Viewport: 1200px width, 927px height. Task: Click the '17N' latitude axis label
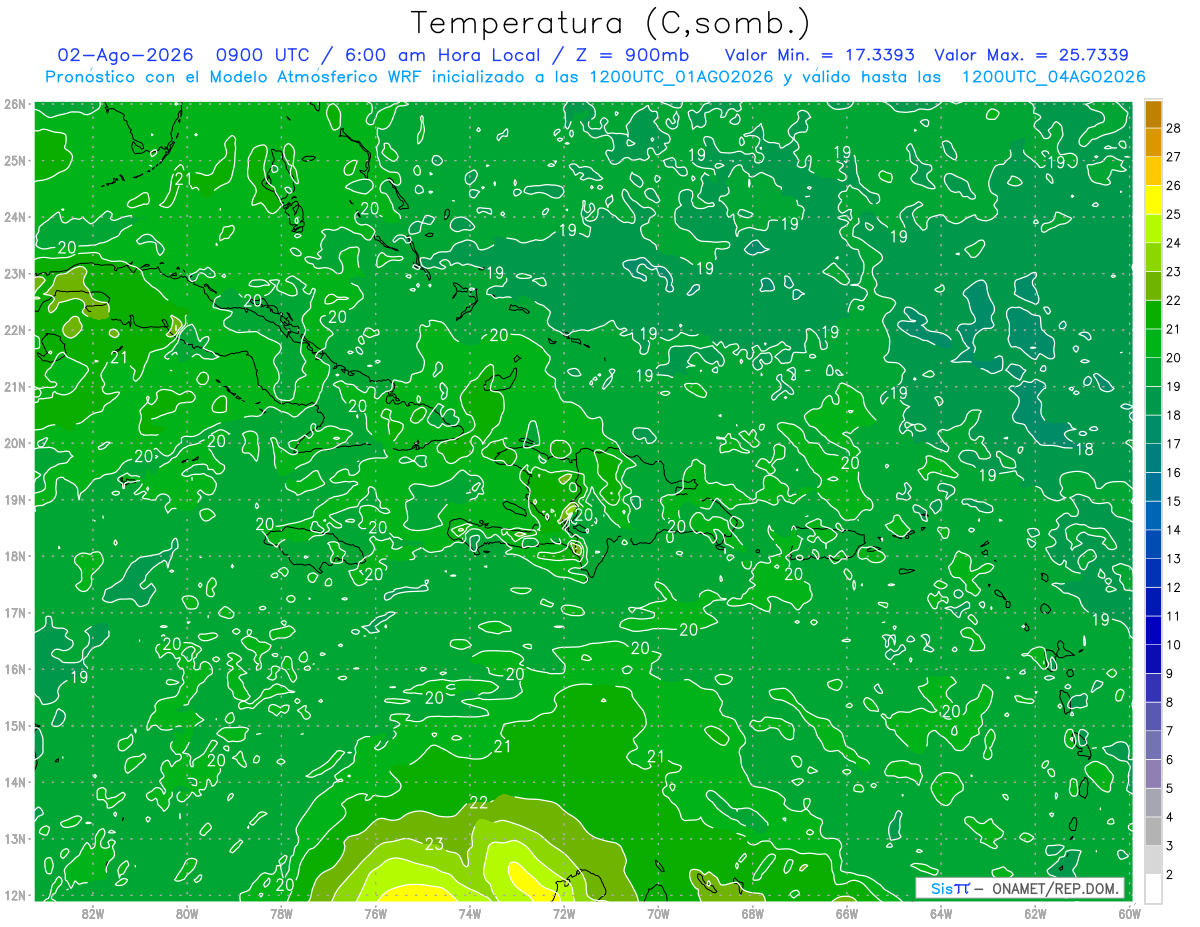pos(15,612)
